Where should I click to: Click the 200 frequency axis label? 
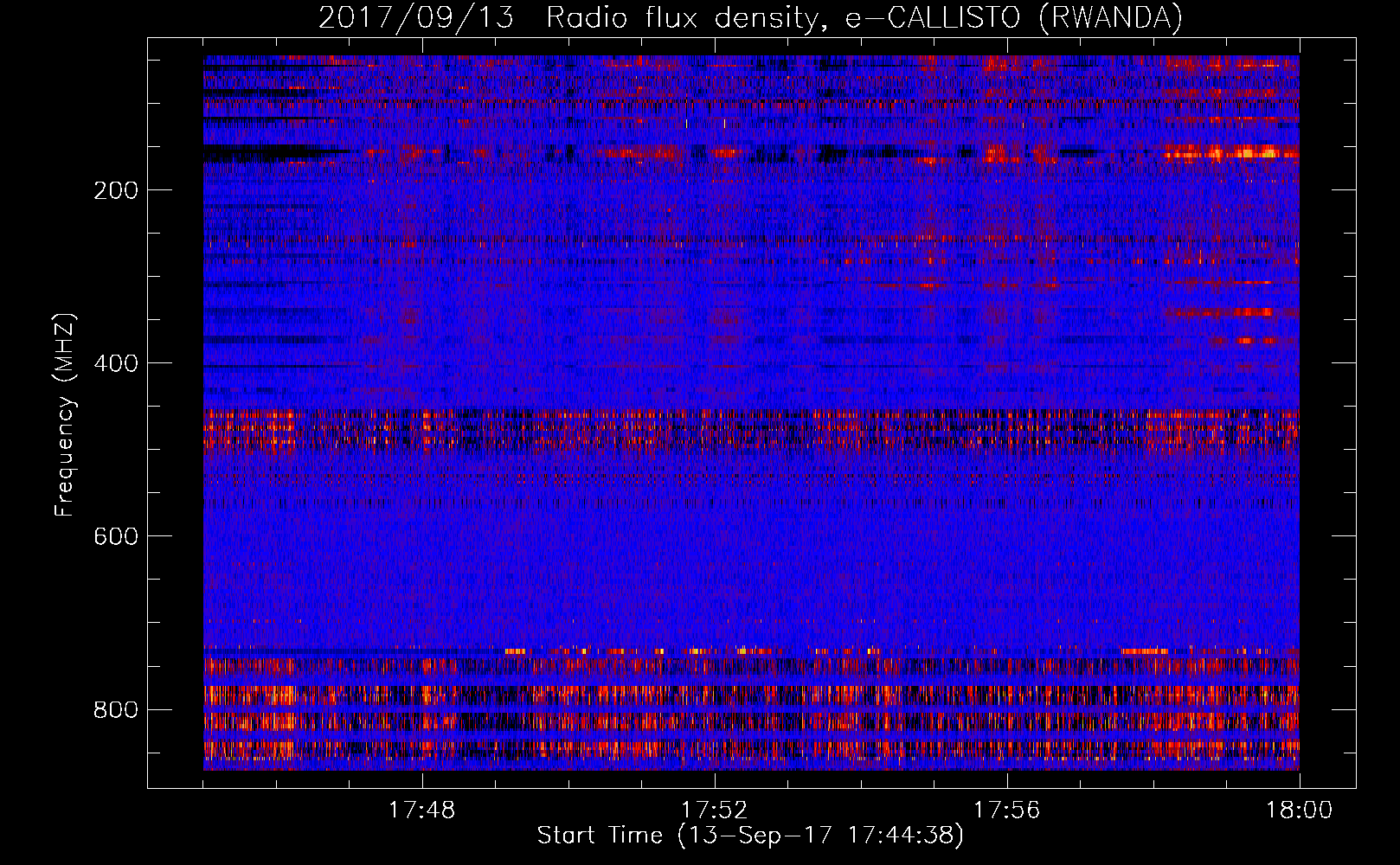click(x=115, y=190)
